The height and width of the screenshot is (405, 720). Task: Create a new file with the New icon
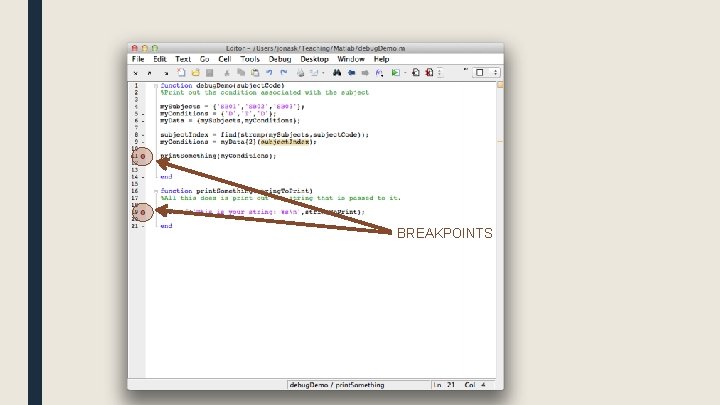coord(181,73)
